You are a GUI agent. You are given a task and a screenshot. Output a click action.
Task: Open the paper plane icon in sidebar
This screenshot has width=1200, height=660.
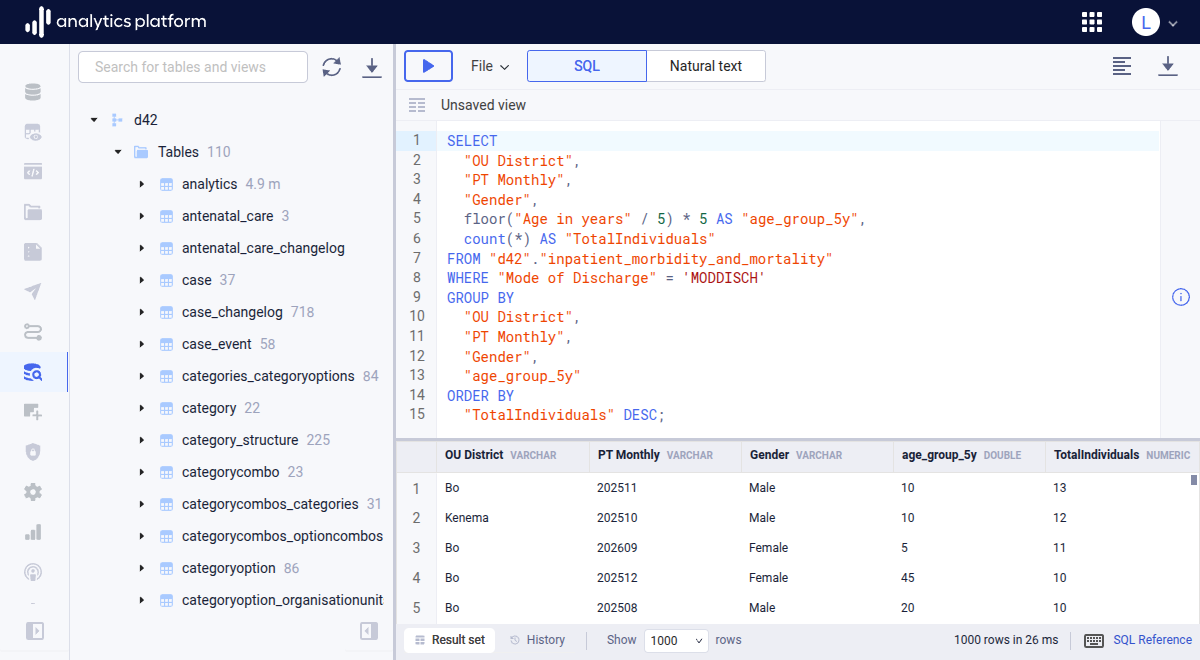click(33, 291)
